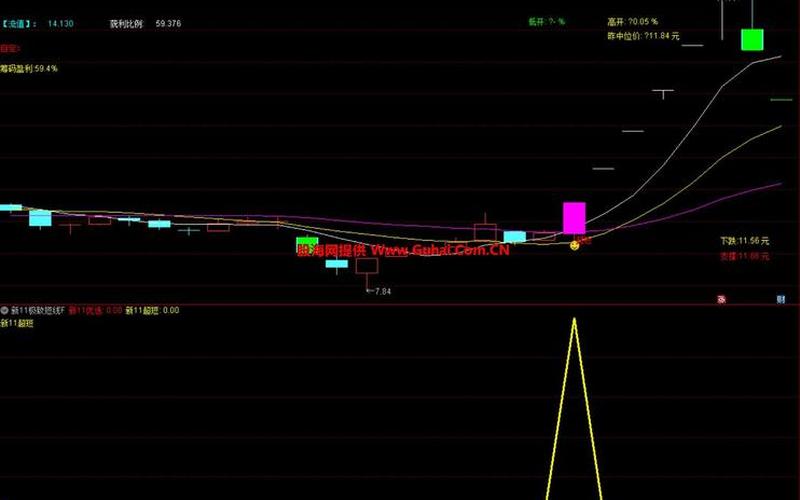
Task: Click the small red icon at chart bottom right
Action: point(720,298)
